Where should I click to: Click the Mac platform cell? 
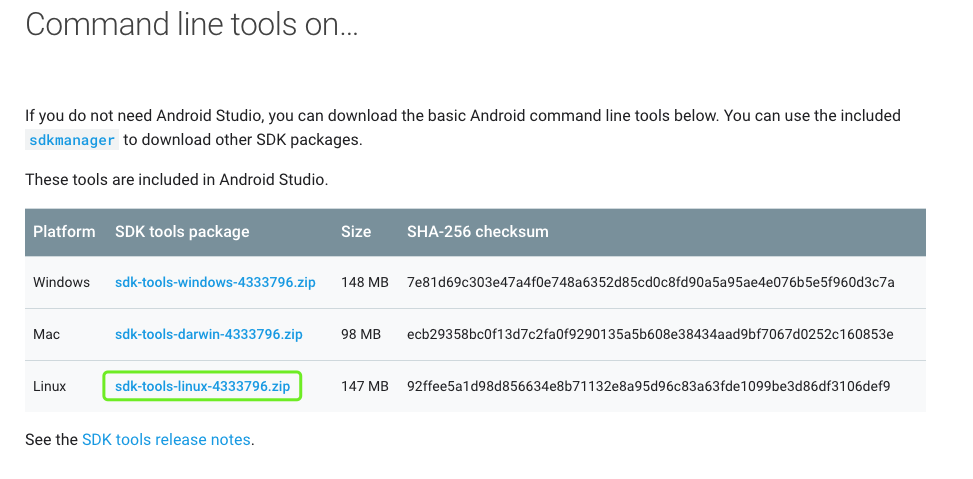48,334
